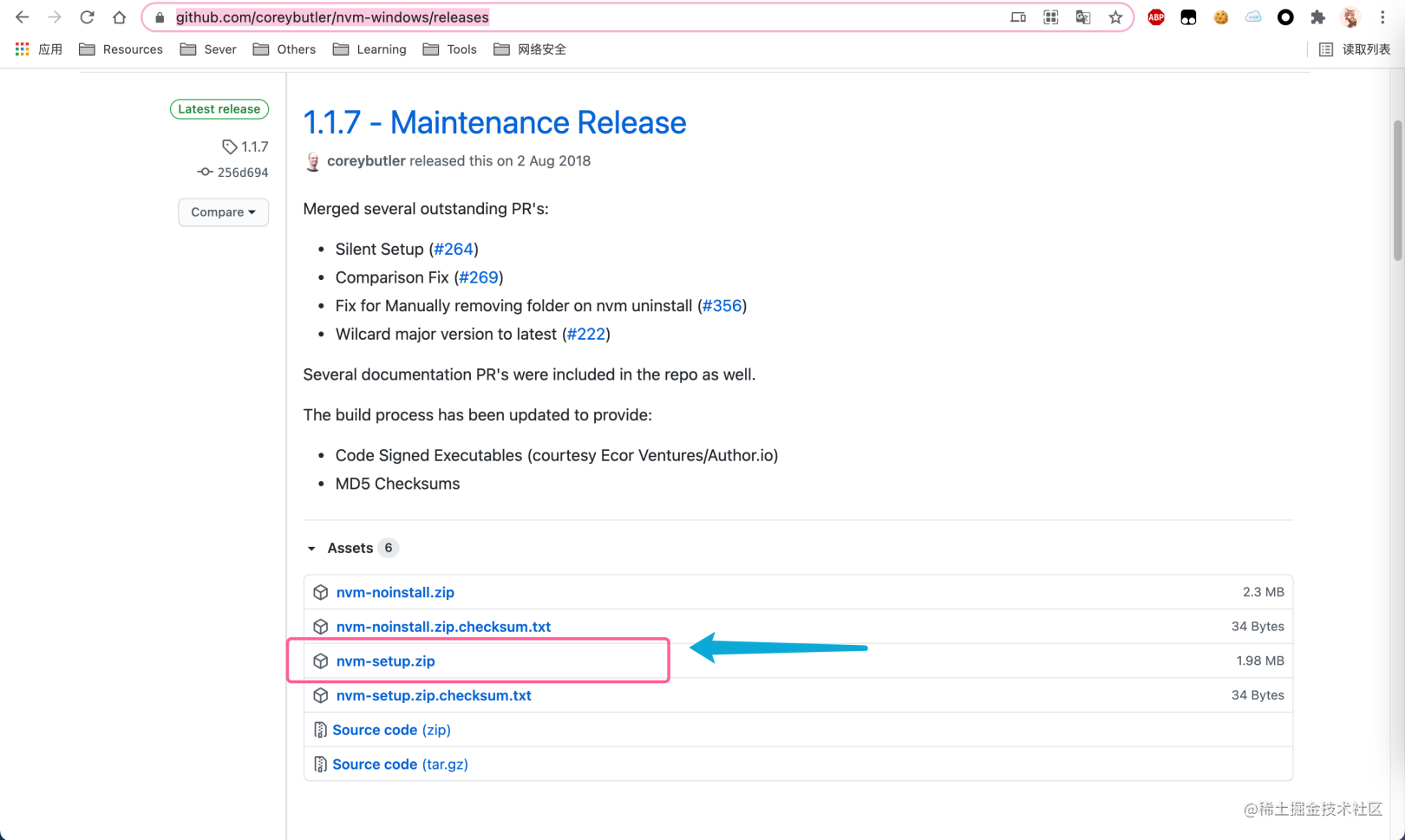The width and height of the screenshot is (1405, 840).
Task: Open pull request #222
Action: pyautogui.click(x=586, y=335)
